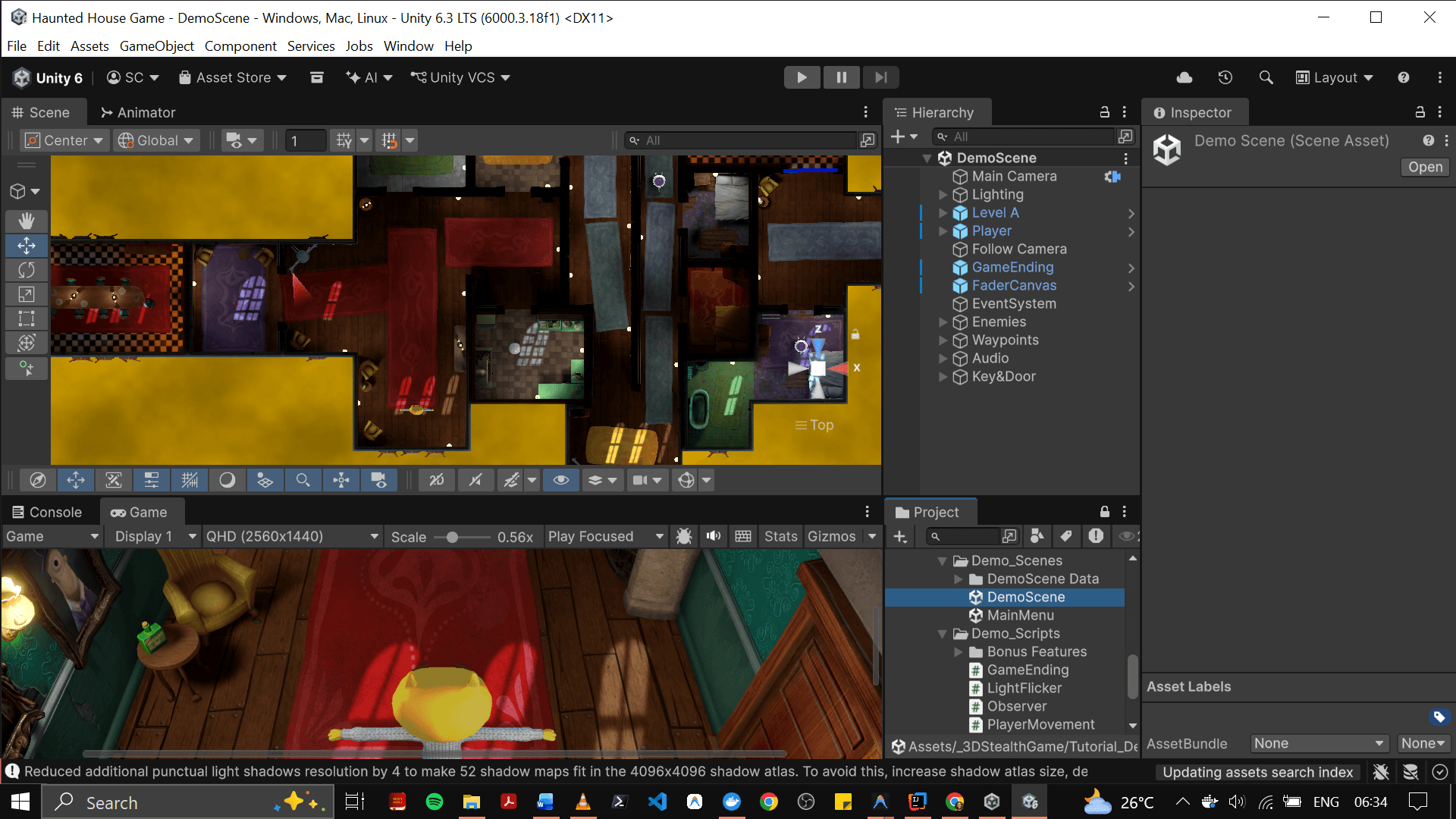
Task: Select MainMenu scene in Project panel
Action: click(1020, 615)
